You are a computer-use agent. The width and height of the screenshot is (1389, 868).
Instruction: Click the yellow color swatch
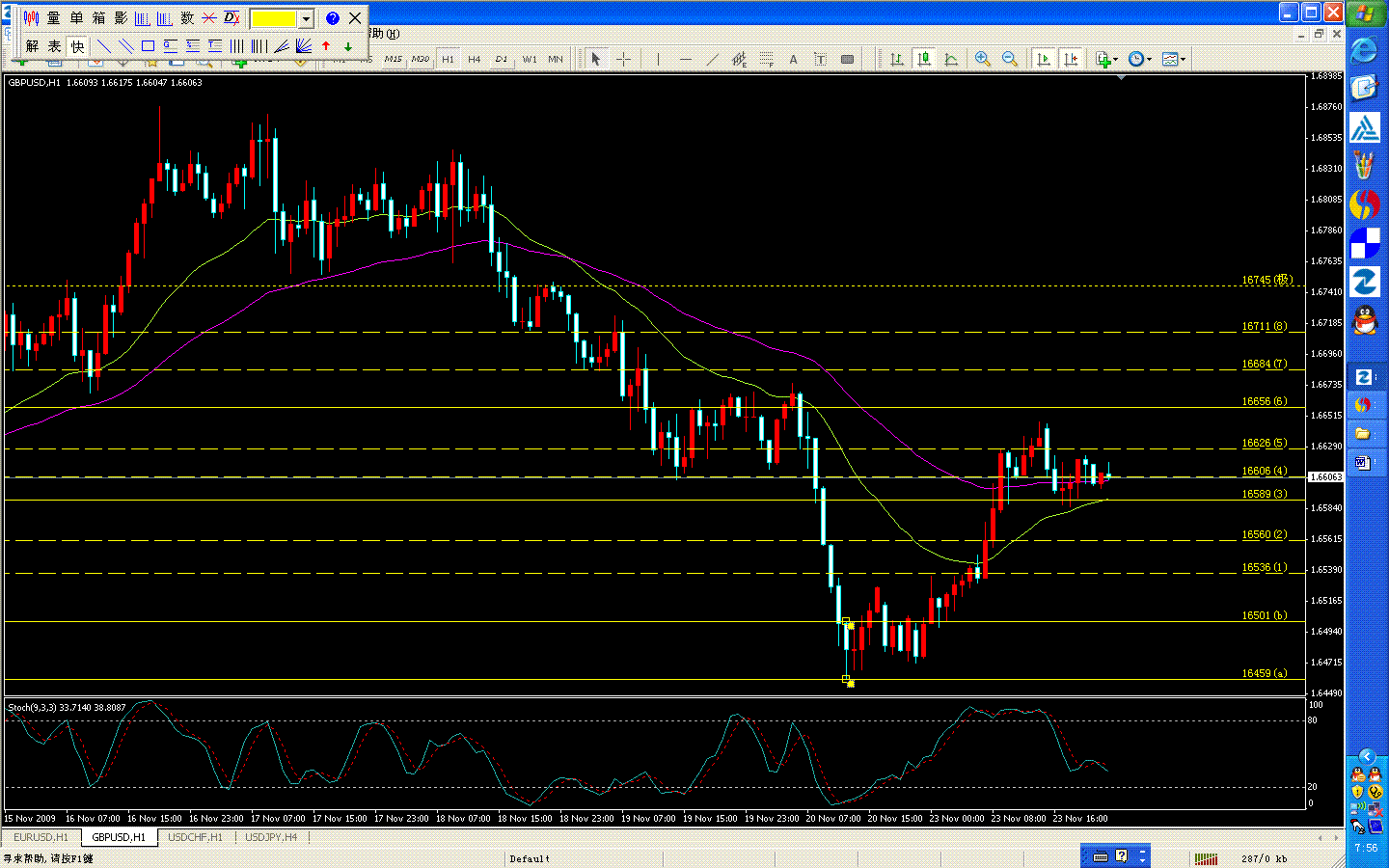(x=274, y=19)
